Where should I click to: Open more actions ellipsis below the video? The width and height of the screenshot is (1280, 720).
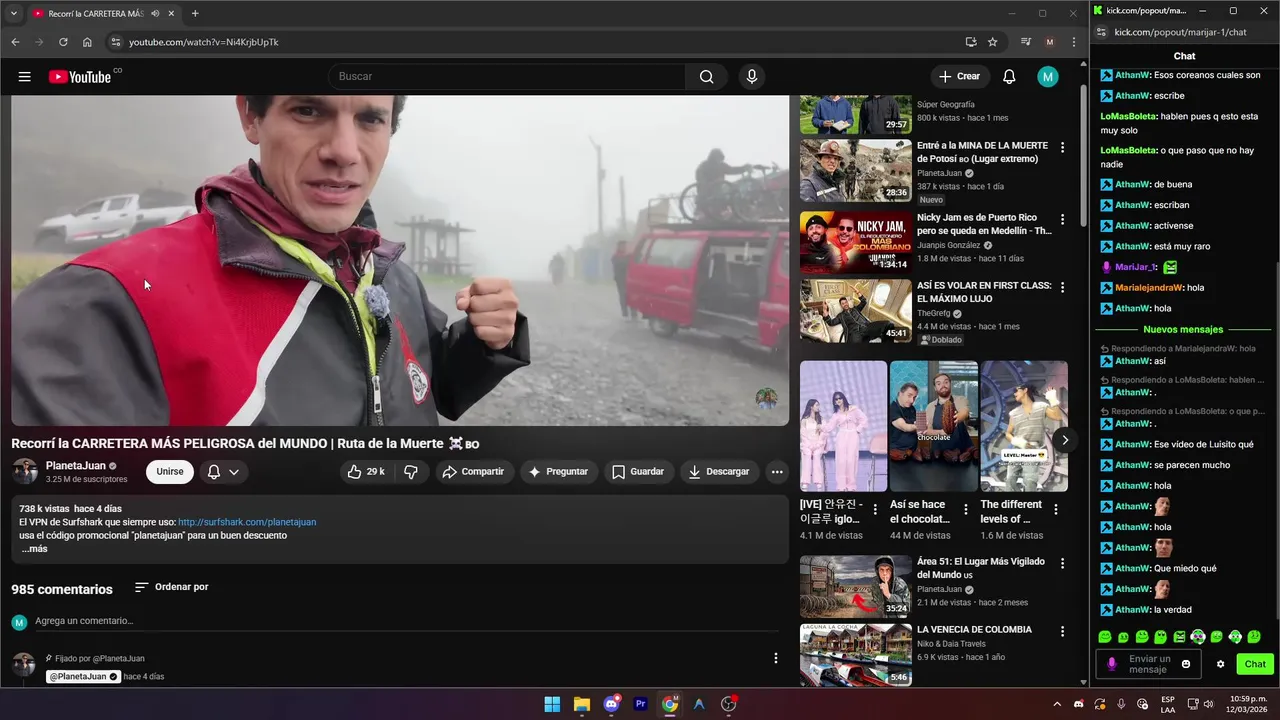coord(777,472)
